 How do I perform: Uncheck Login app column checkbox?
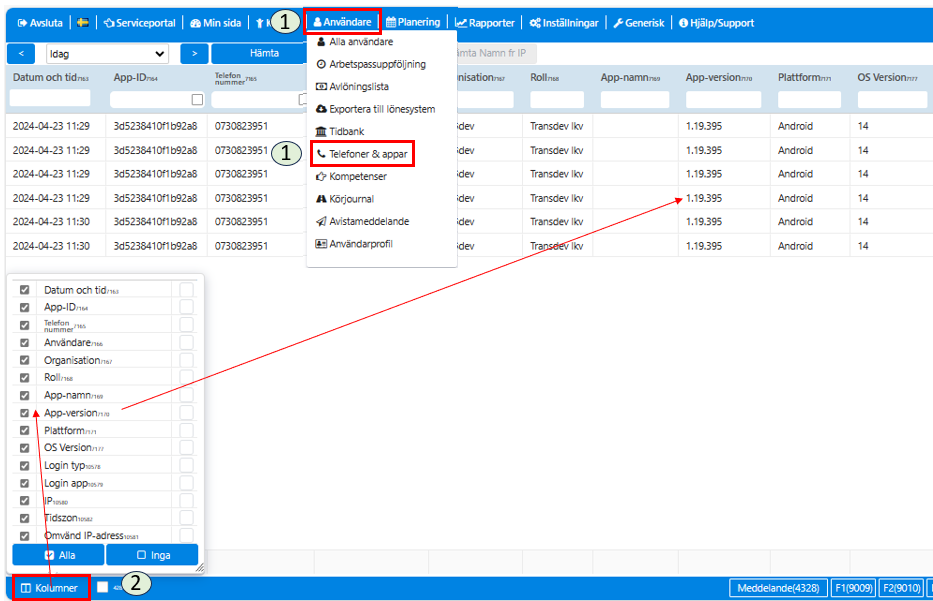coord(24,483)
